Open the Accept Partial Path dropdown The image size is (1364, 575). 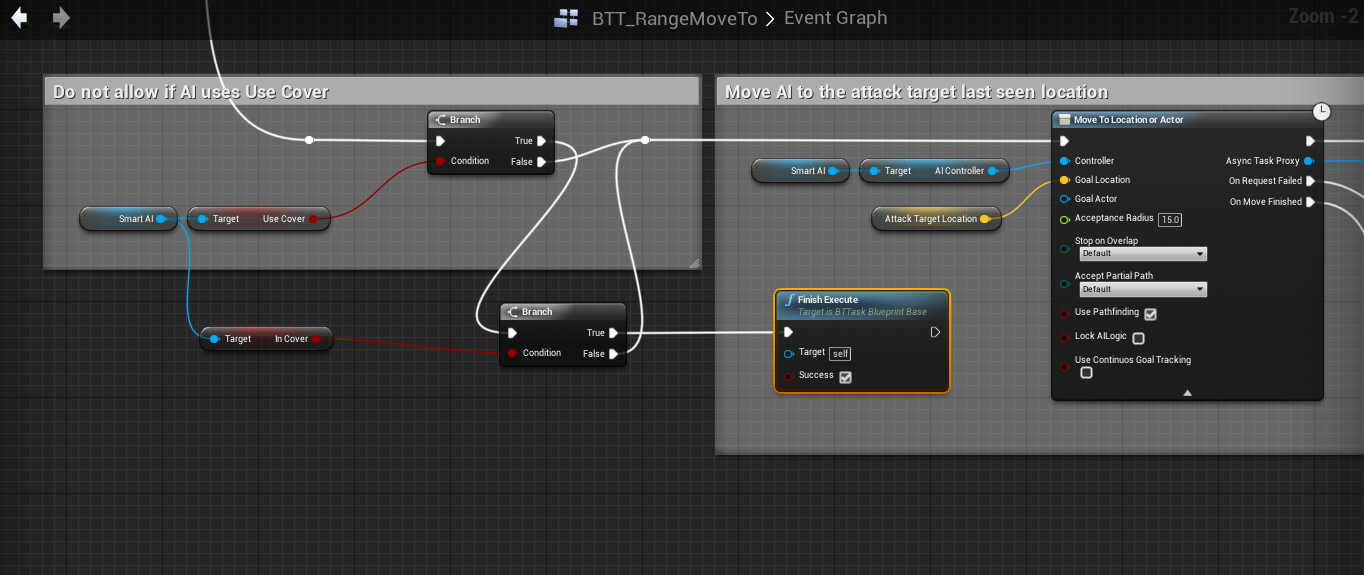(x=1142, y=290)
